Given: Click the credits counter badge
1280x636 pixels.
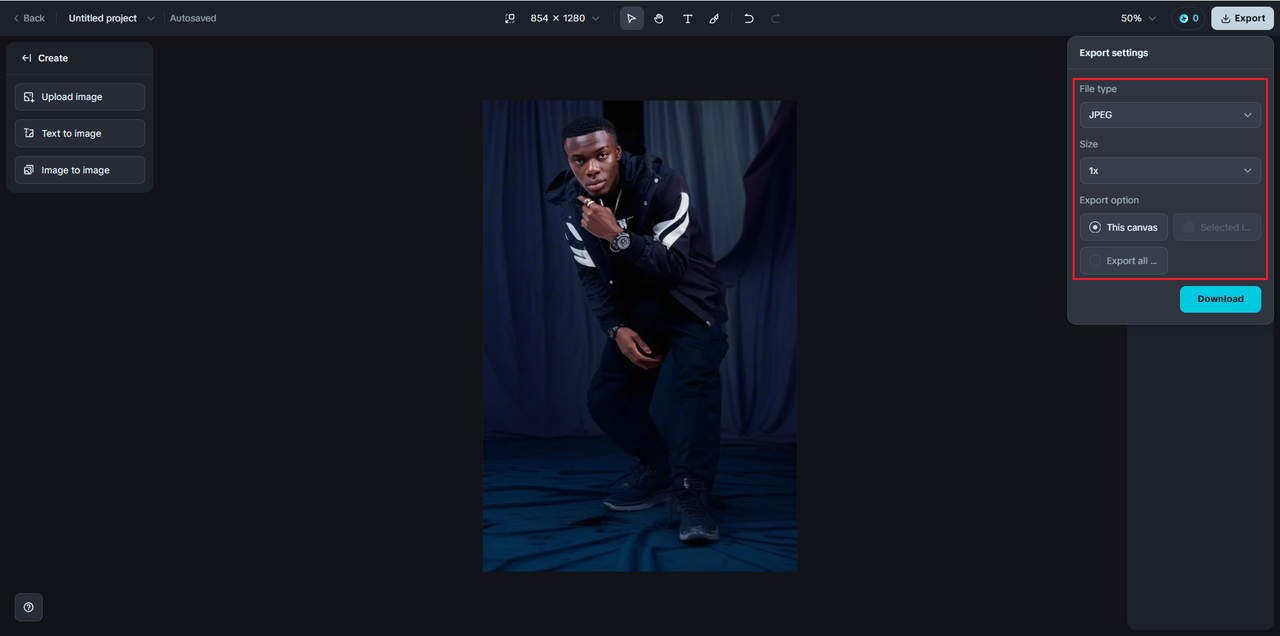Looking at the screenshot, I should (1188, 18).
